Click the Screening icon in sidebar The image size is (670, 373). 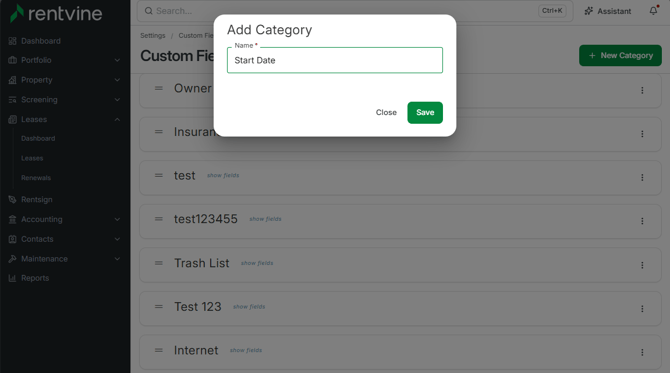[12, 100]
